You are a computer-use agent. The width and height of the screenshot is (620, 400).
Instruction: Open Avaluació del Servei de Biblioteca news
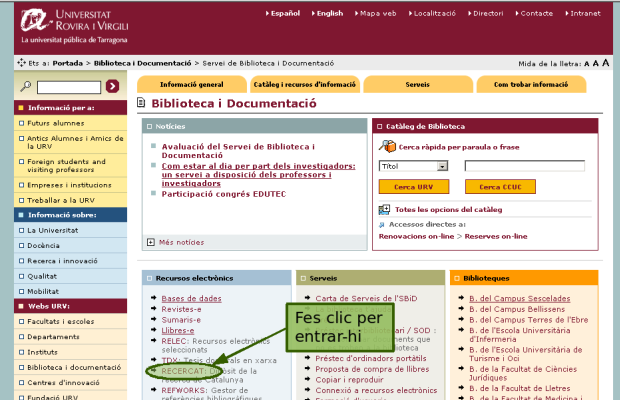[x=238, y=151]
